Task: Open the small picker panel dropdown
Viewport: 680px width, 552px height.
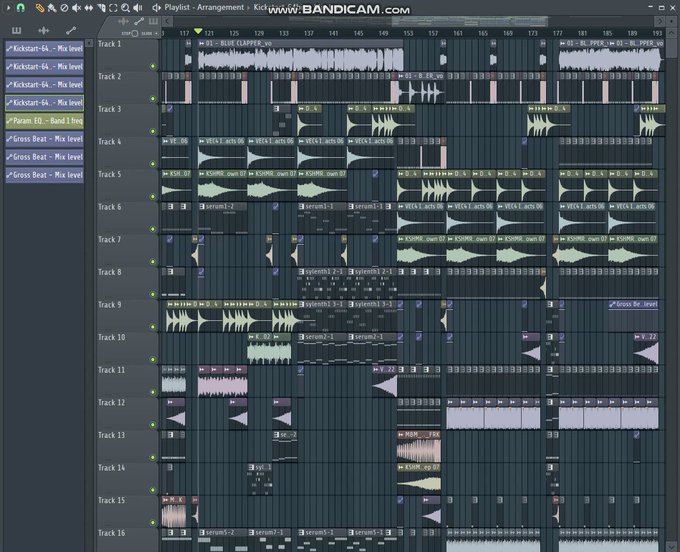Action: (x=89, y=43)
